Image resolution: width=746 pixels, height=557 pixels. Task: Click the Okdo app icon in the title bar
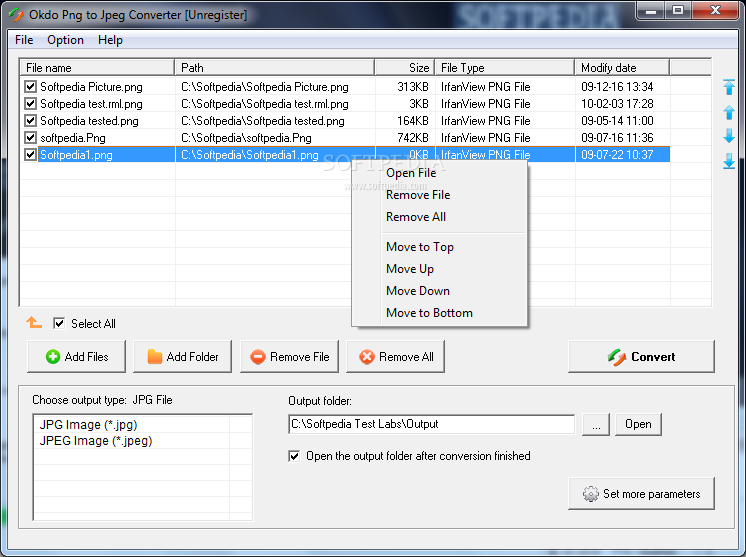pyautogui.click(x=16, y=14)
